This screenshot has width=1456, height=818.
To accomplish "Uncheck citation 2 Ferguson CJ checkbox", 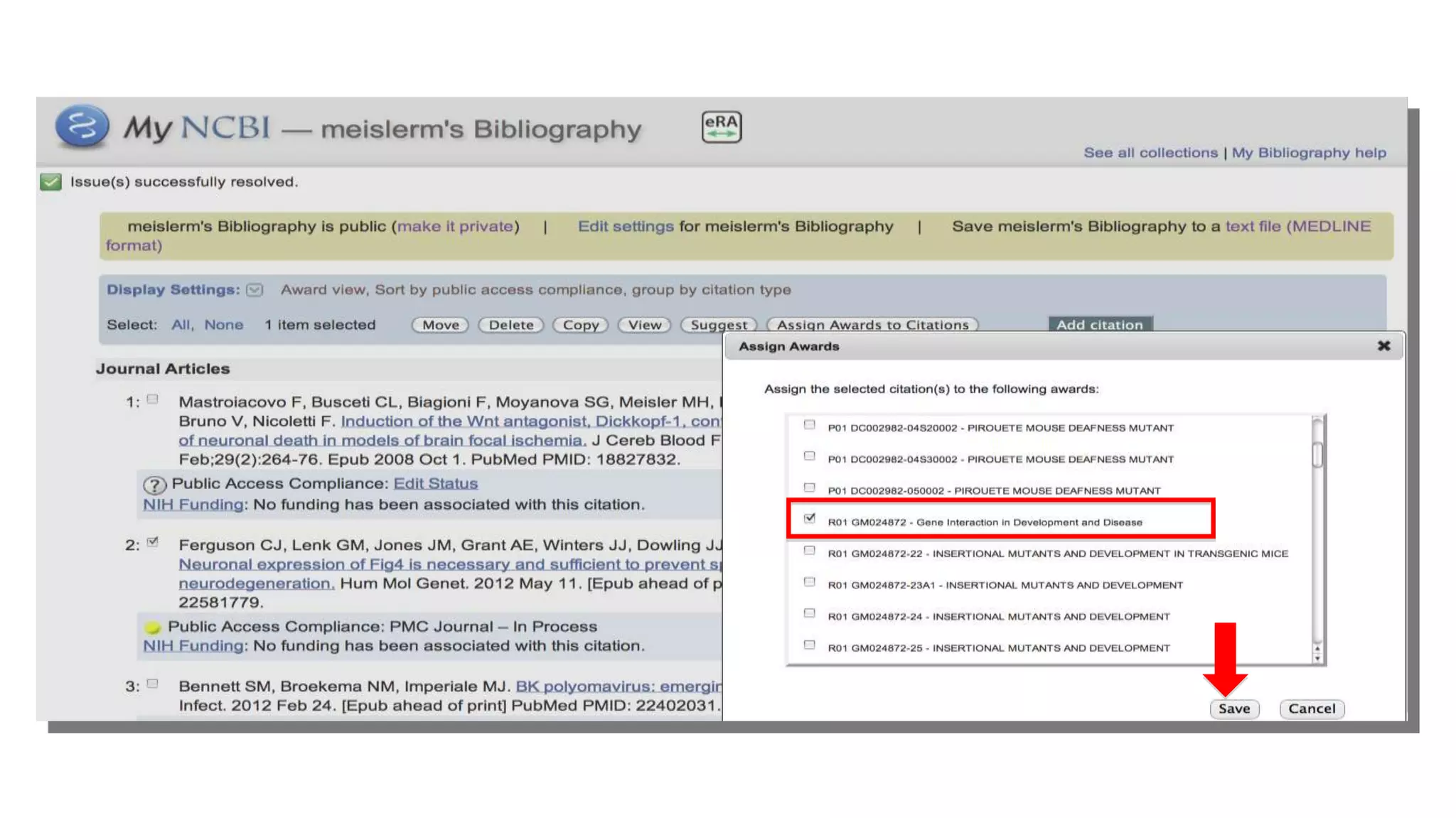I will click(152, 542).
